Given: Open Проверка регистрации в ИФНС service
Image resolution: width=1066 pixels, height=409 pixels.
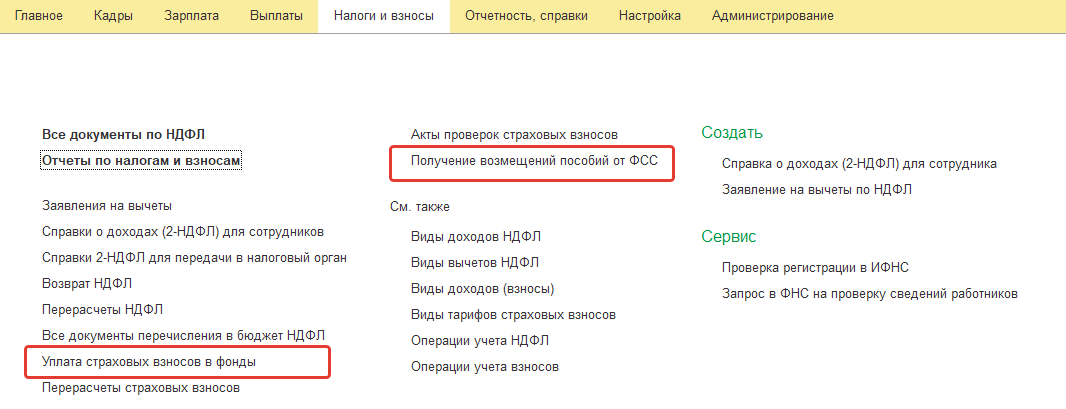Looking at the screenshot, I should click(815, 268).
